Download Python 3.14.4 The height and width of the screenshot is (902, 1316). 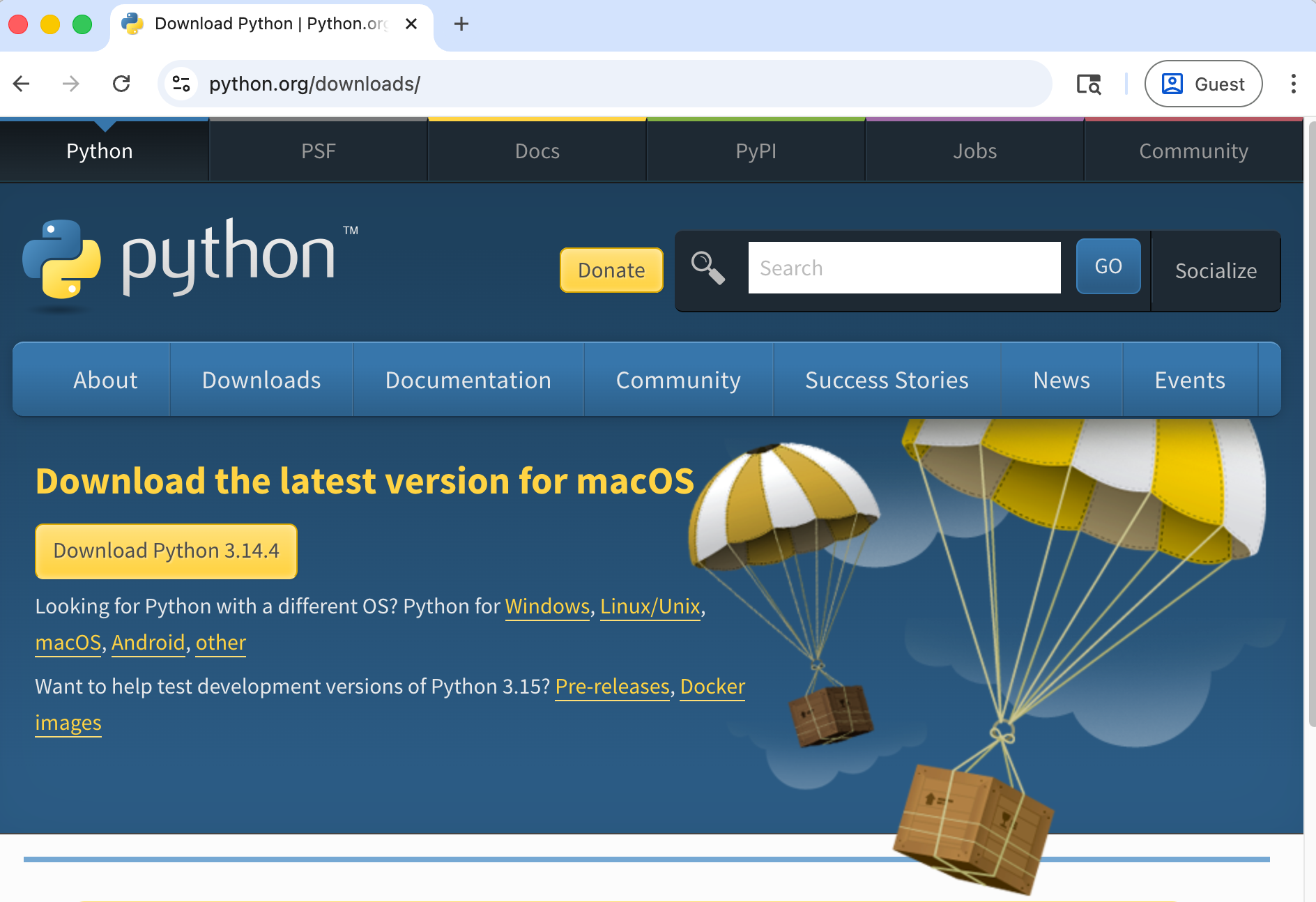tap(166, 551)
